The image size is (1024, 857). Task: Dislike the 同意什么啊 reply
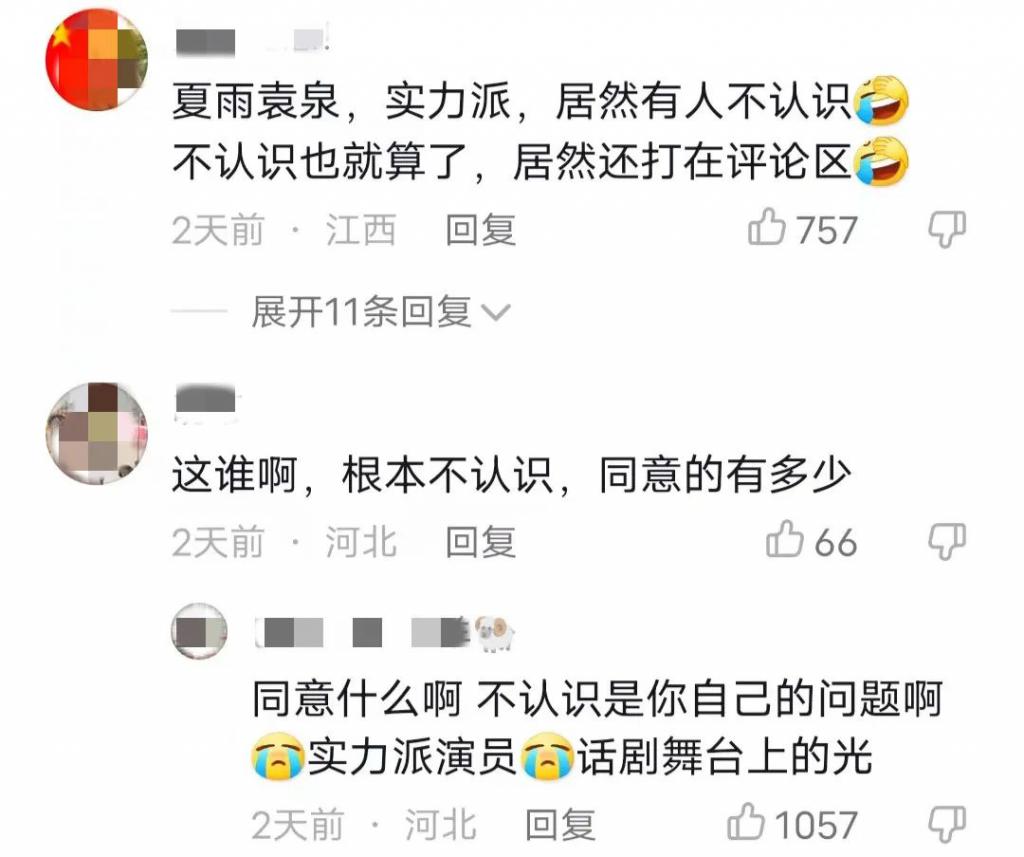click(947, 823)
